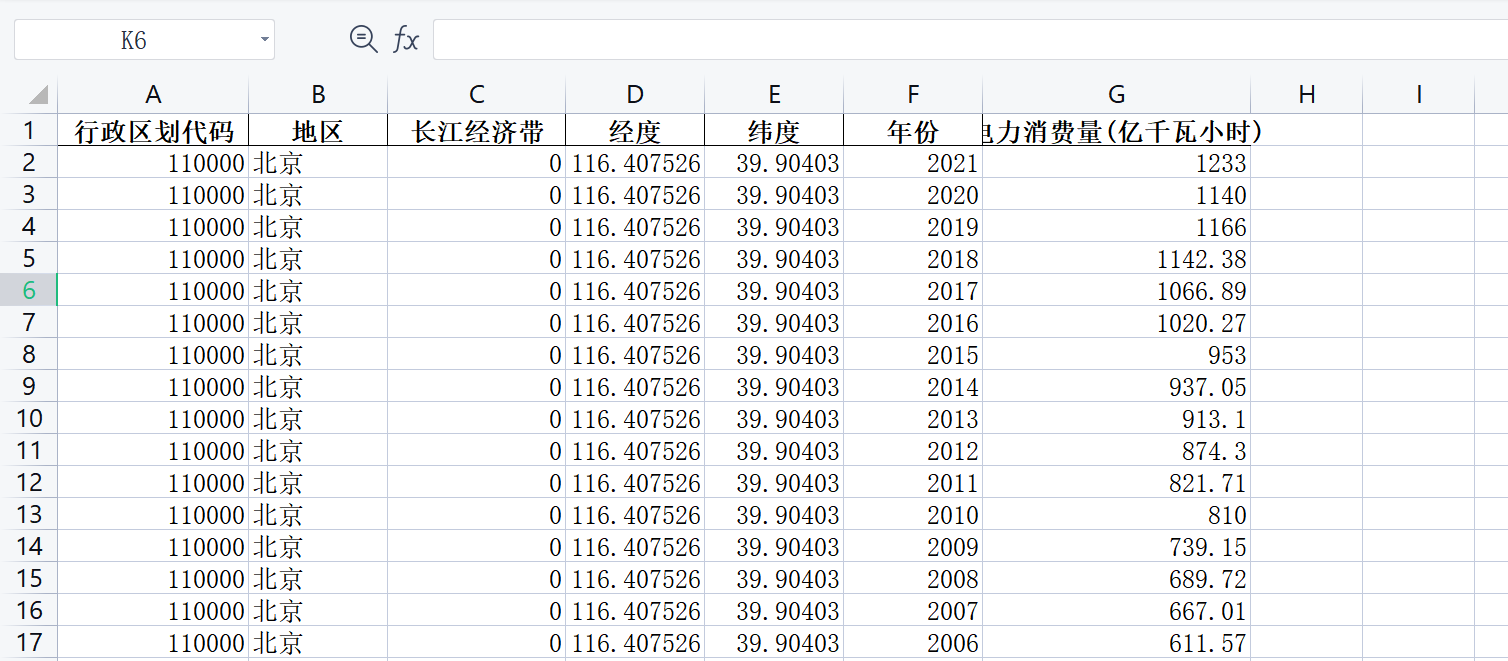Select the cell with year 2006
Screen dimensions: 1508x661
[x=913, y=643]
